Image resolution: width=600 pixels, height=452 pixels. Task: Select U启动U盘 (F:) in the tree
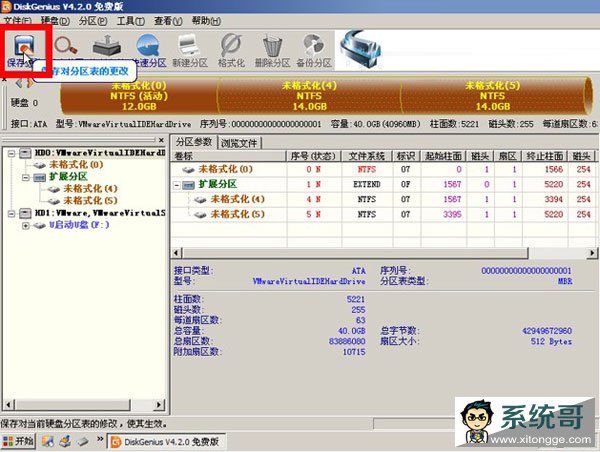[x=79, y=225]
